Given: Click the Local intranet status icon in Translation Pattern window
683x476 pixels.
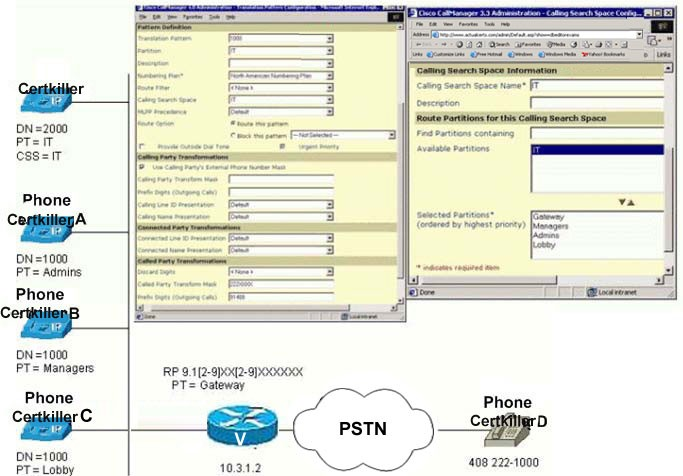Looking at the screenshot, I should coord(345,317).
